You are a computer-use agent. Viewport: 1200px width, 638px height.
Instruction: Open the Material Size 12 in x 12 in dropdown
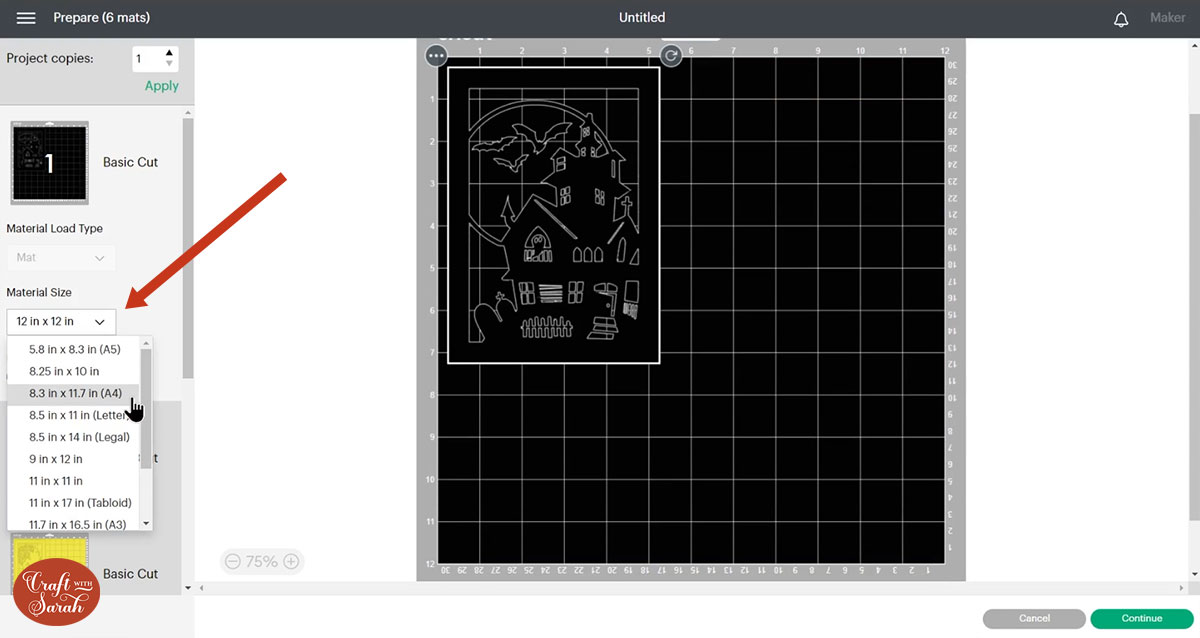click(x=61, y=322)
